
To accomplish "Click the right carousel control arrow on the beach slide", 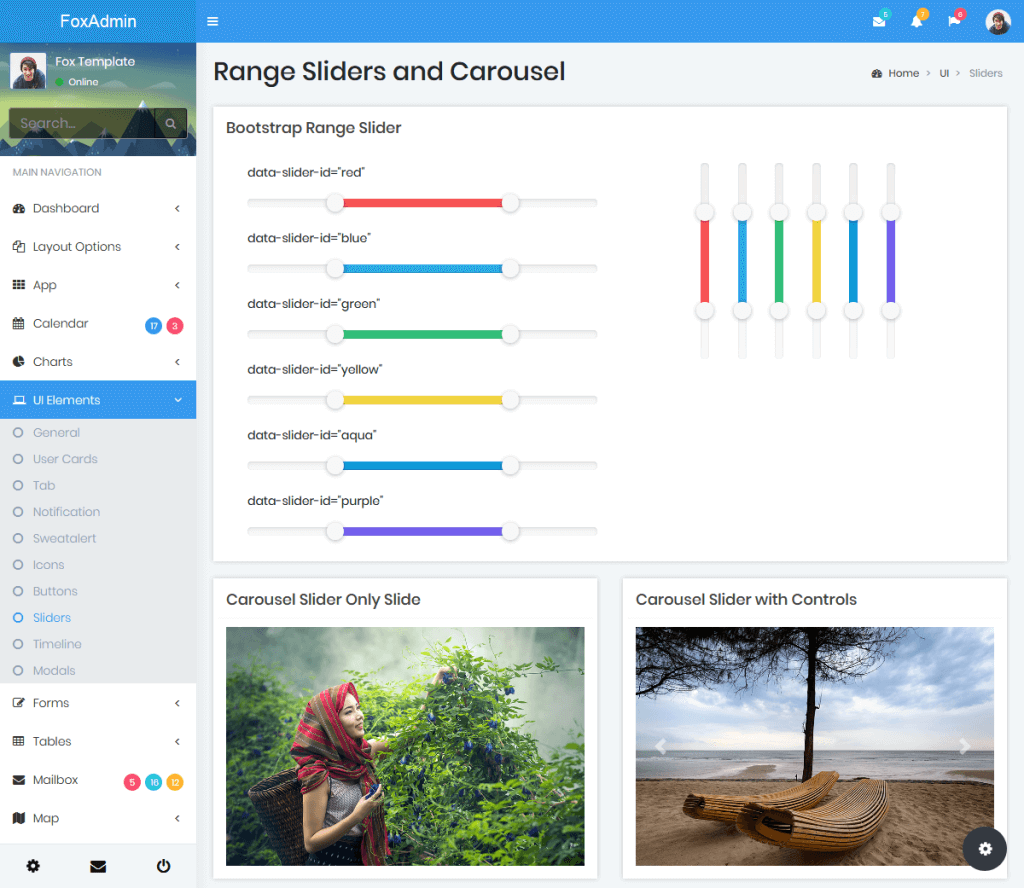I will click(963, 746).
